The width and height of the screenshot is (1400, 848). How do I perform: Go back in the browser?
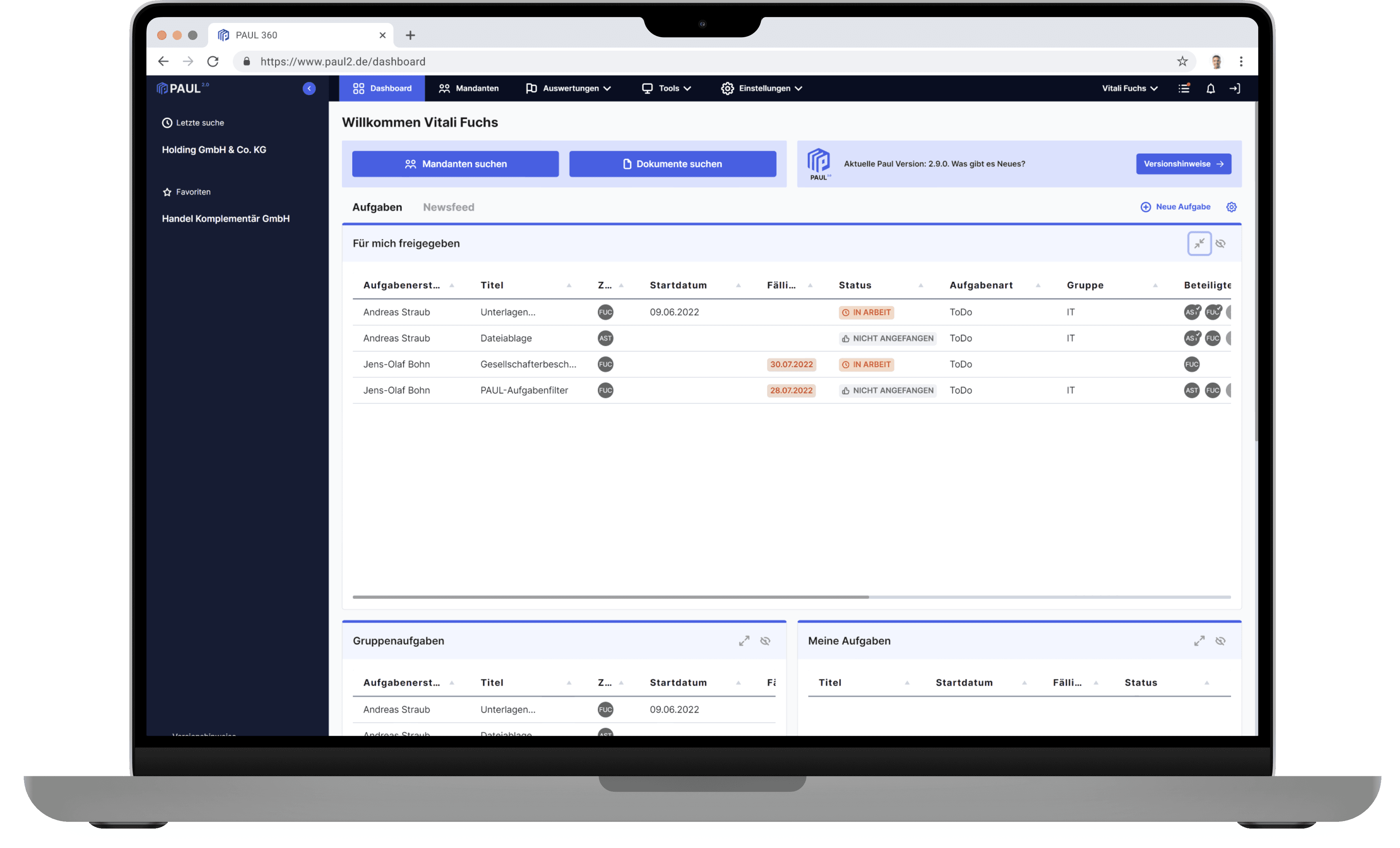163,61
